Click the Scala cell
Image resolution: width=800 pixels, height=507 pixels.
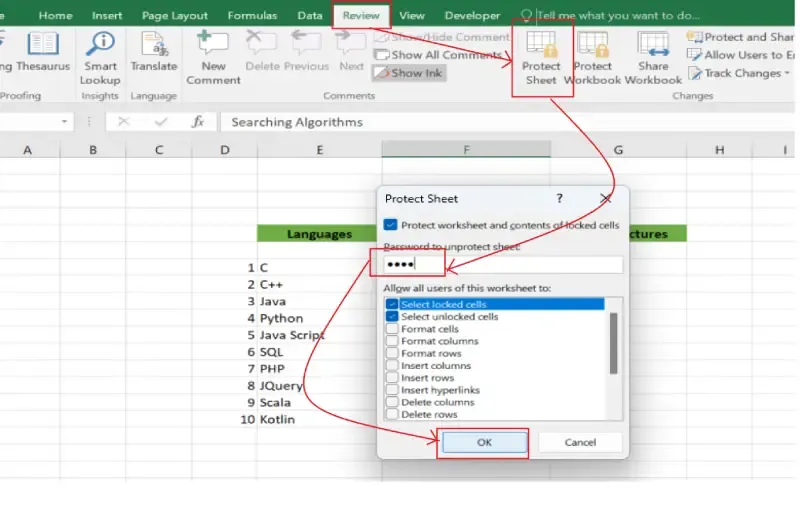click(x=319, y=402)
